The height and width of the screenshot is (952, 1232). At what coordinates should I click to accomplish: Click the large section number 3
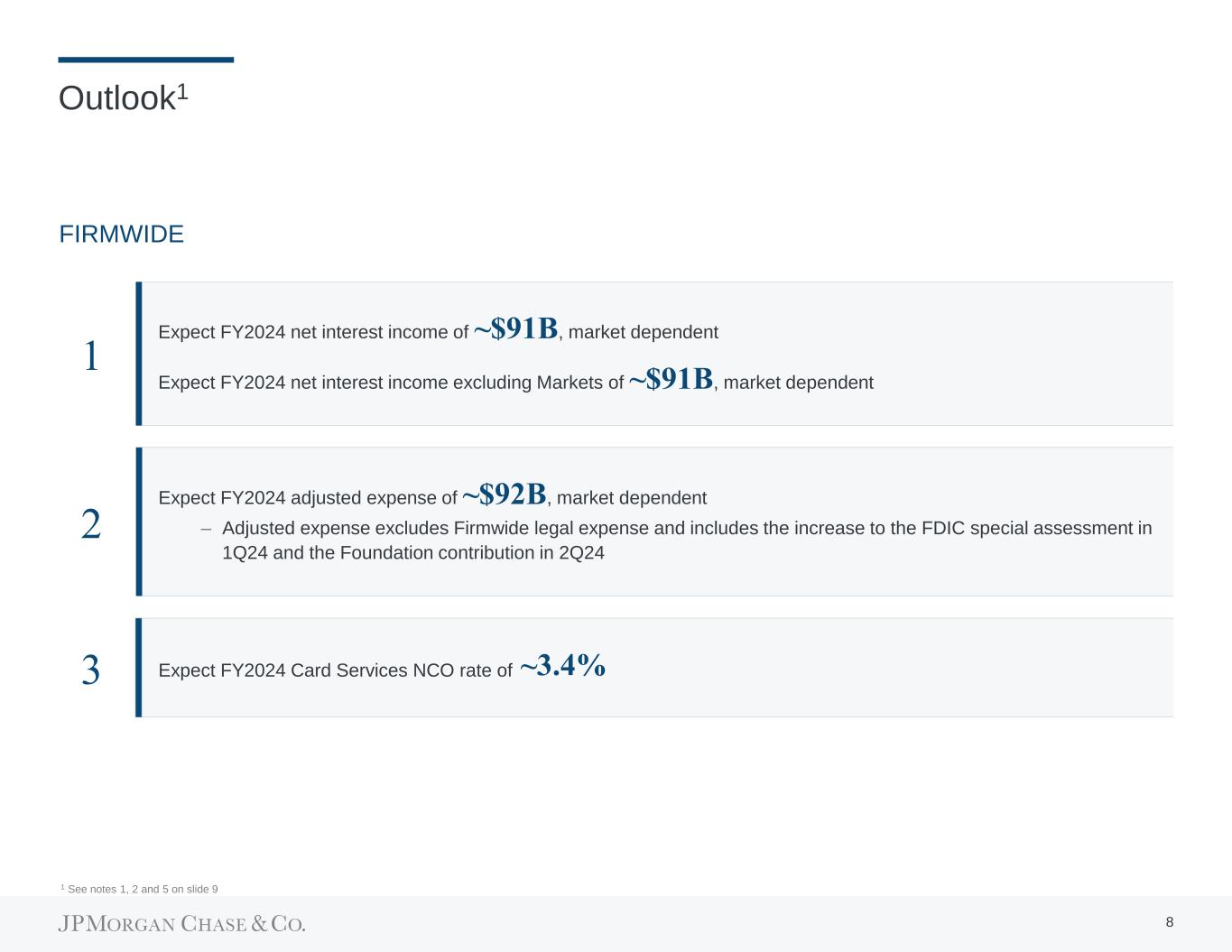[x=90, y=670]
